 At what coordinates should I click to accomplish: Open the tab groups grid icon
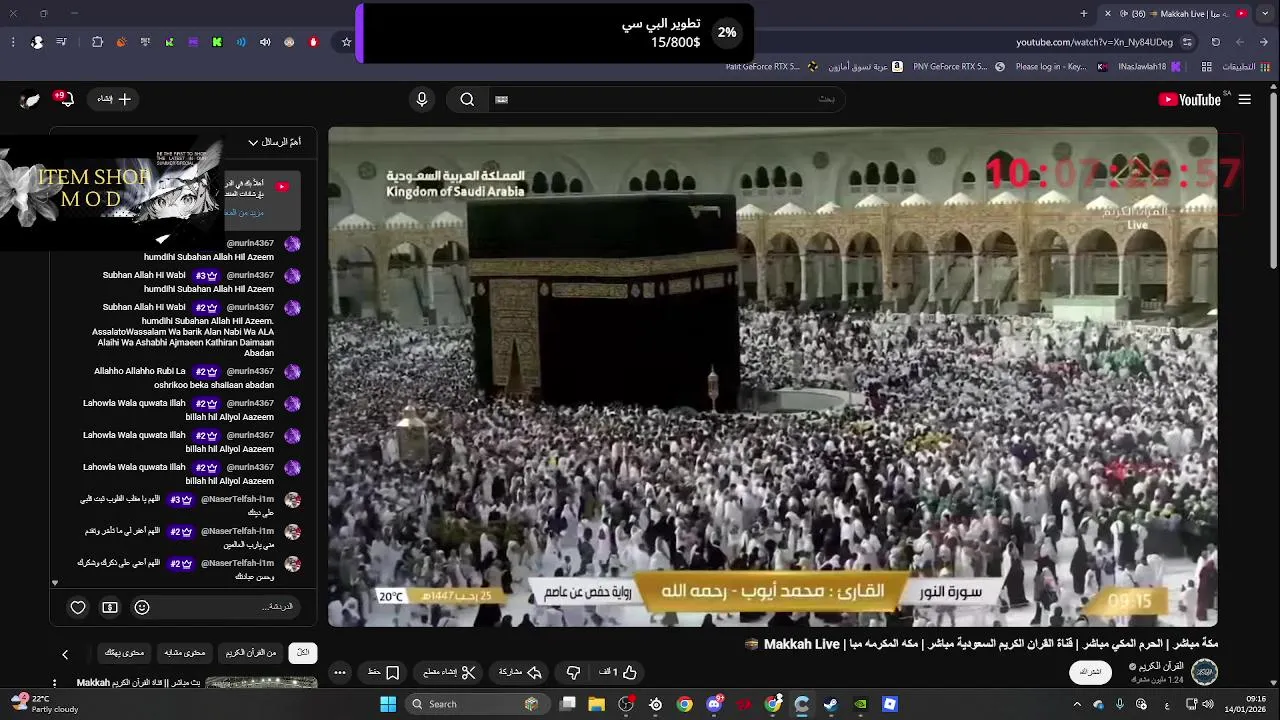[1207, 67]
